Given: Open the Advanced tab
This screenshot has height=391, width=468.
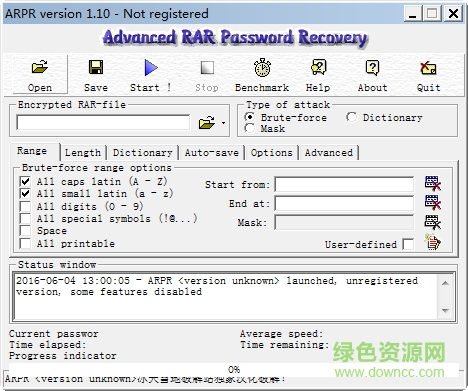Looking at the screenshot, I should click(x=329, y=153).
